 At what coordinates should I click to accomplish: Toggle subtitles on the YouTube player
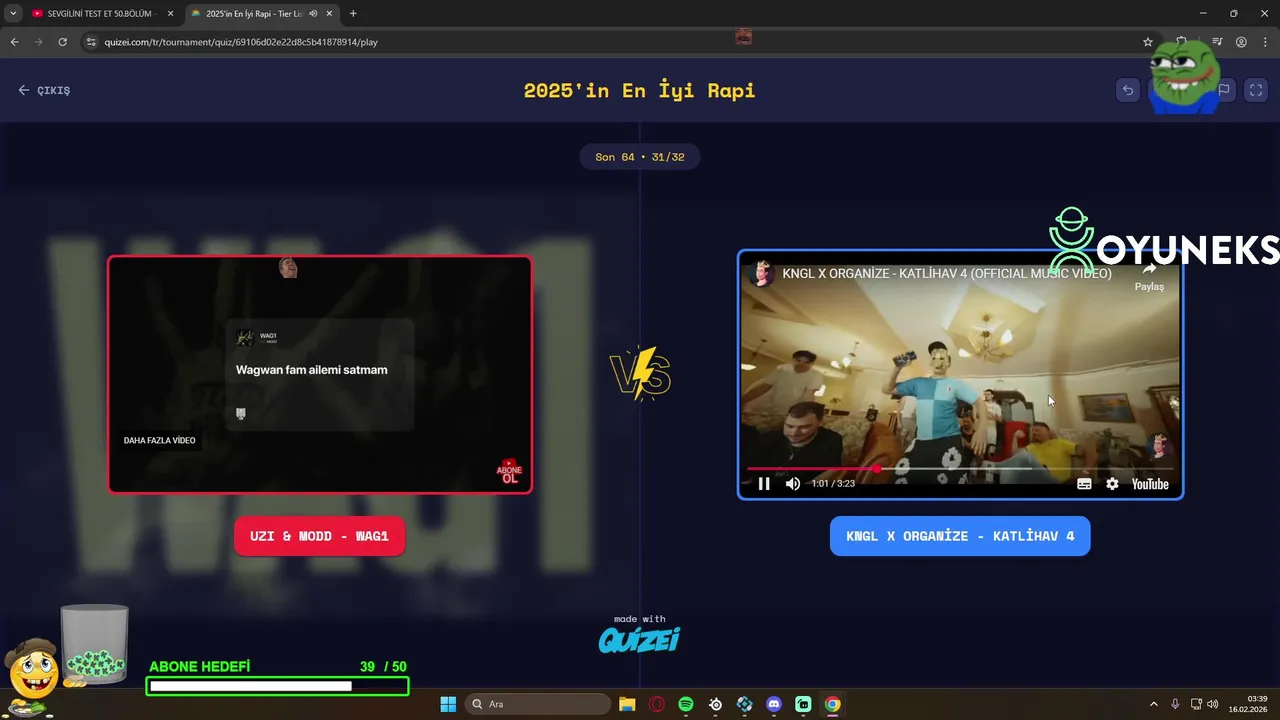(1084, 484)
